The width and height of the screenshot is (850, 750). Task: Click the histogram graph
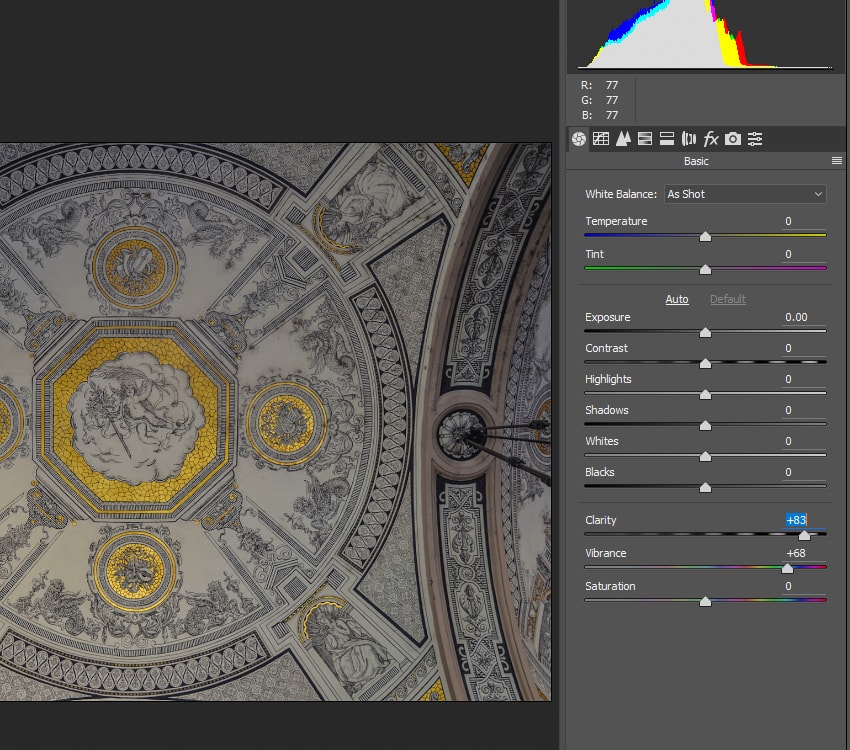point(705,34)
